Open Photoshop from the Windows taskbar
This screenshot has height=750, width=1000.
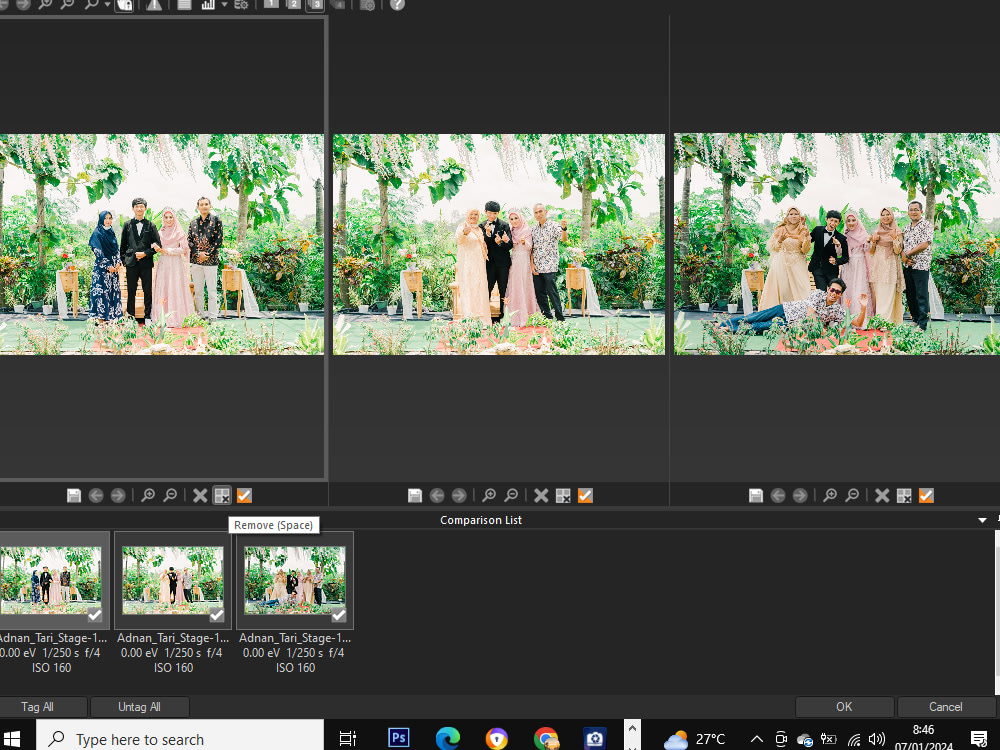tap(398, 737)
